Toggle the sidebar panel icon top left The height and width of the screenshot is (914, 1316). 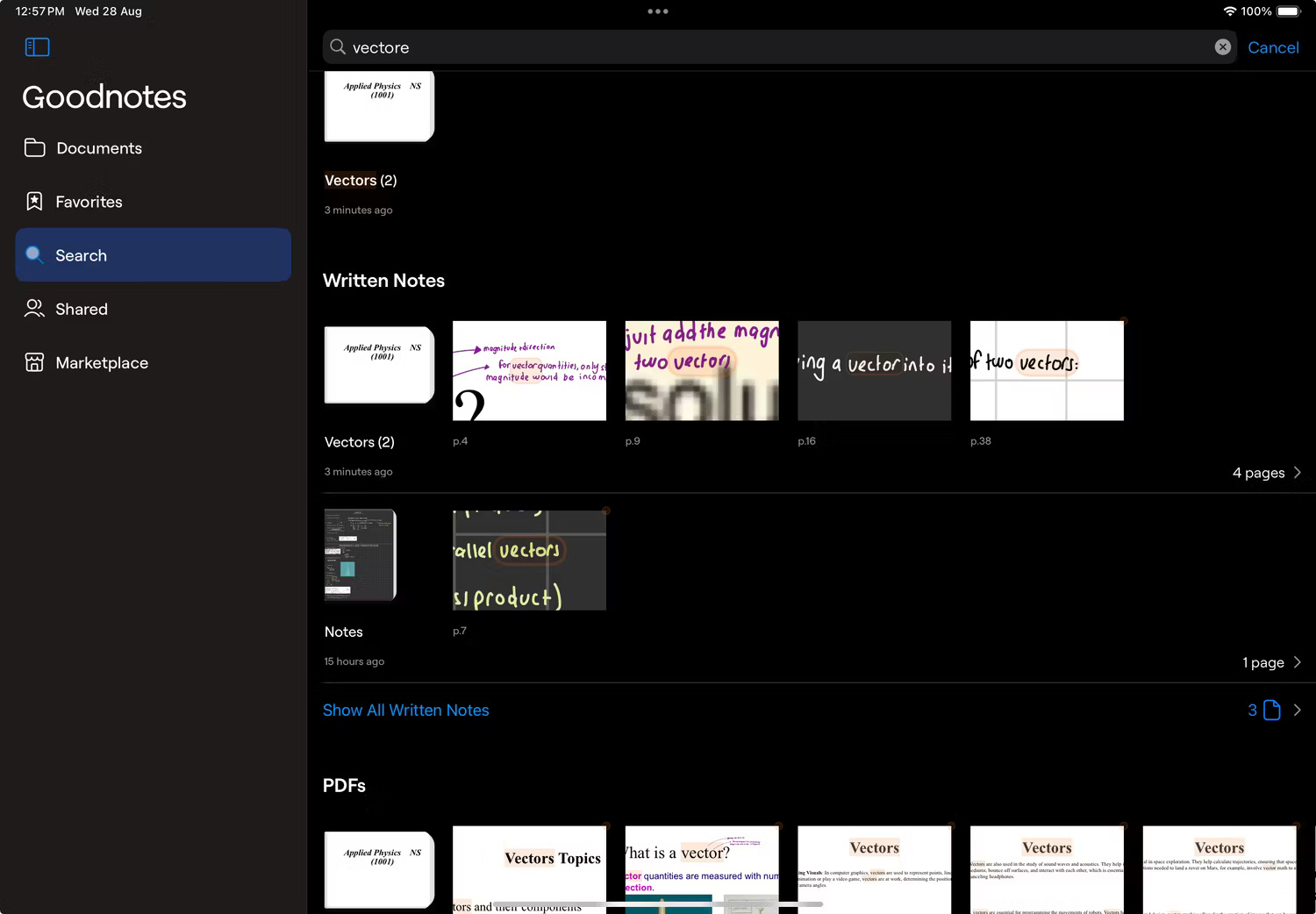(x=37, y=46)
